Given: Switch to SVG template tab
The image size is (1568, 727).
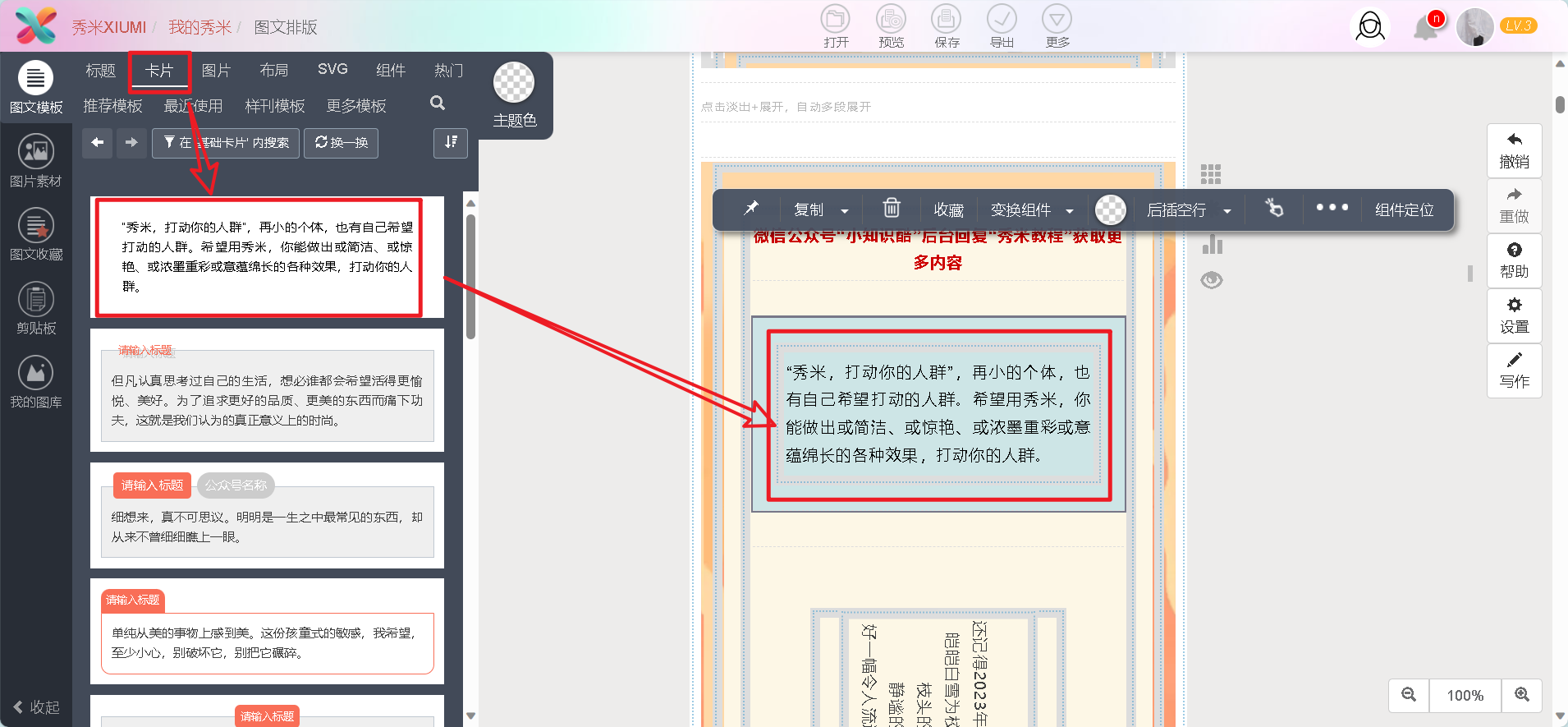Looking at the screenshot, I should [x=332, y=69].
